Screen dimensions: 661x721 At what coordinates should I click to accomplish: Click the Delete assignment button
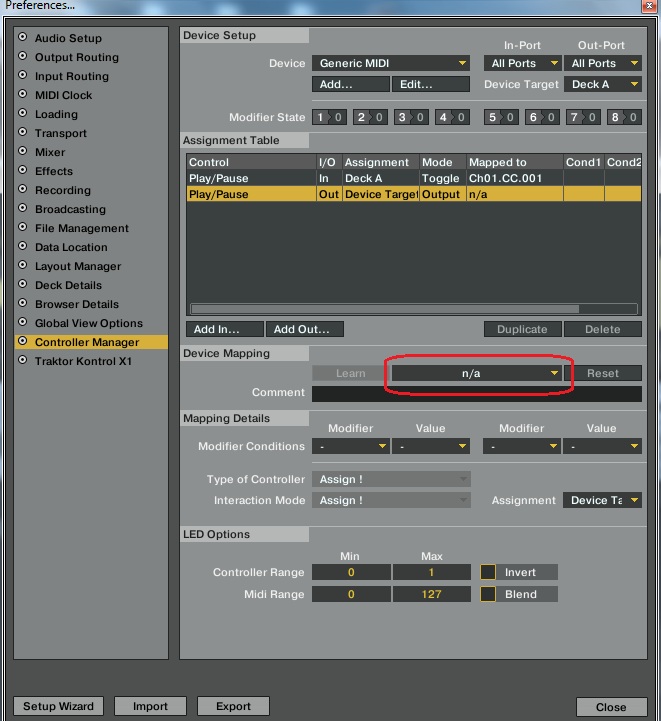[x=603, y=329]
